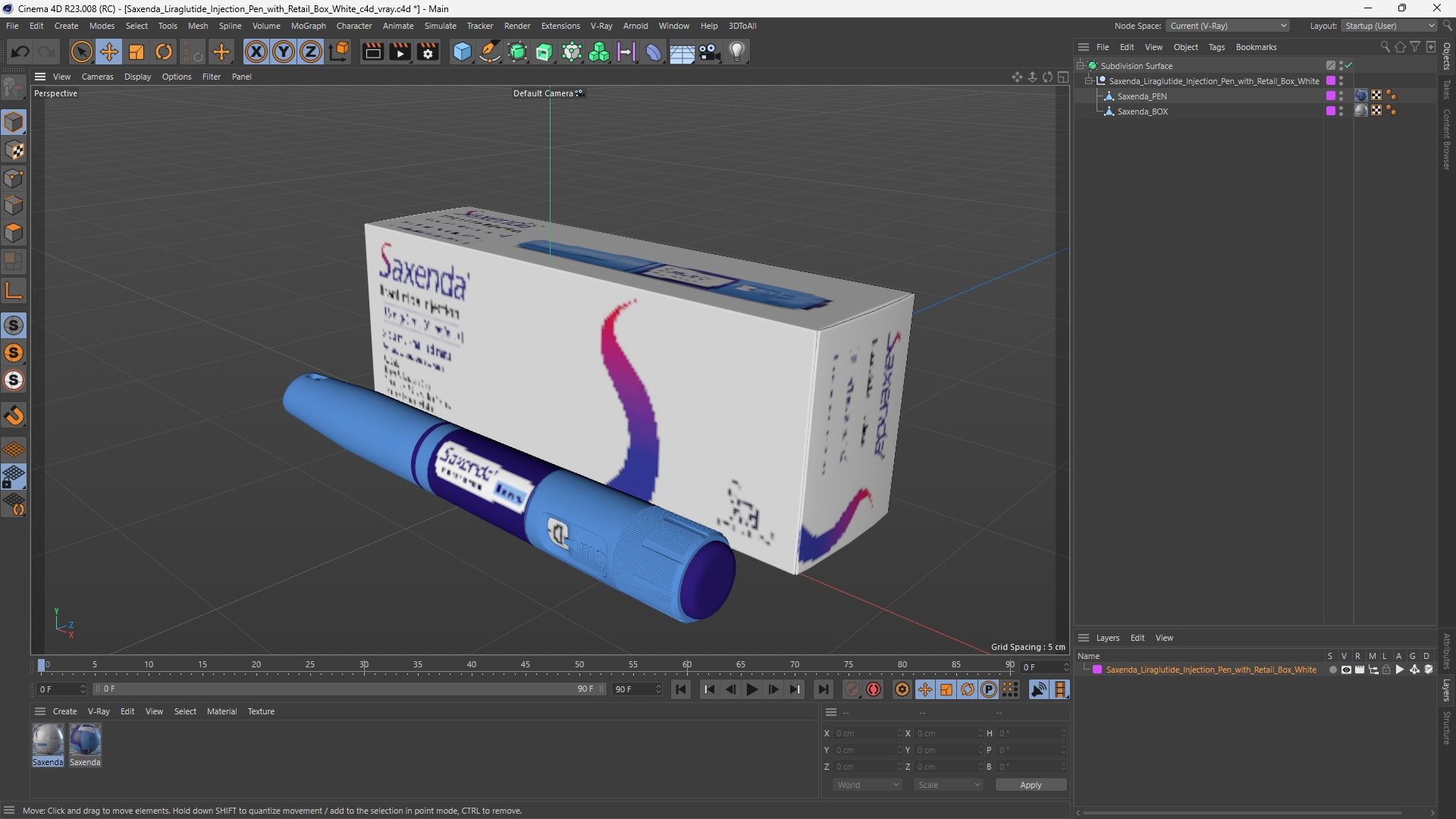Play the animation forward
The height and width of the screenshot is (819, 1456).
tap(752, 689)
